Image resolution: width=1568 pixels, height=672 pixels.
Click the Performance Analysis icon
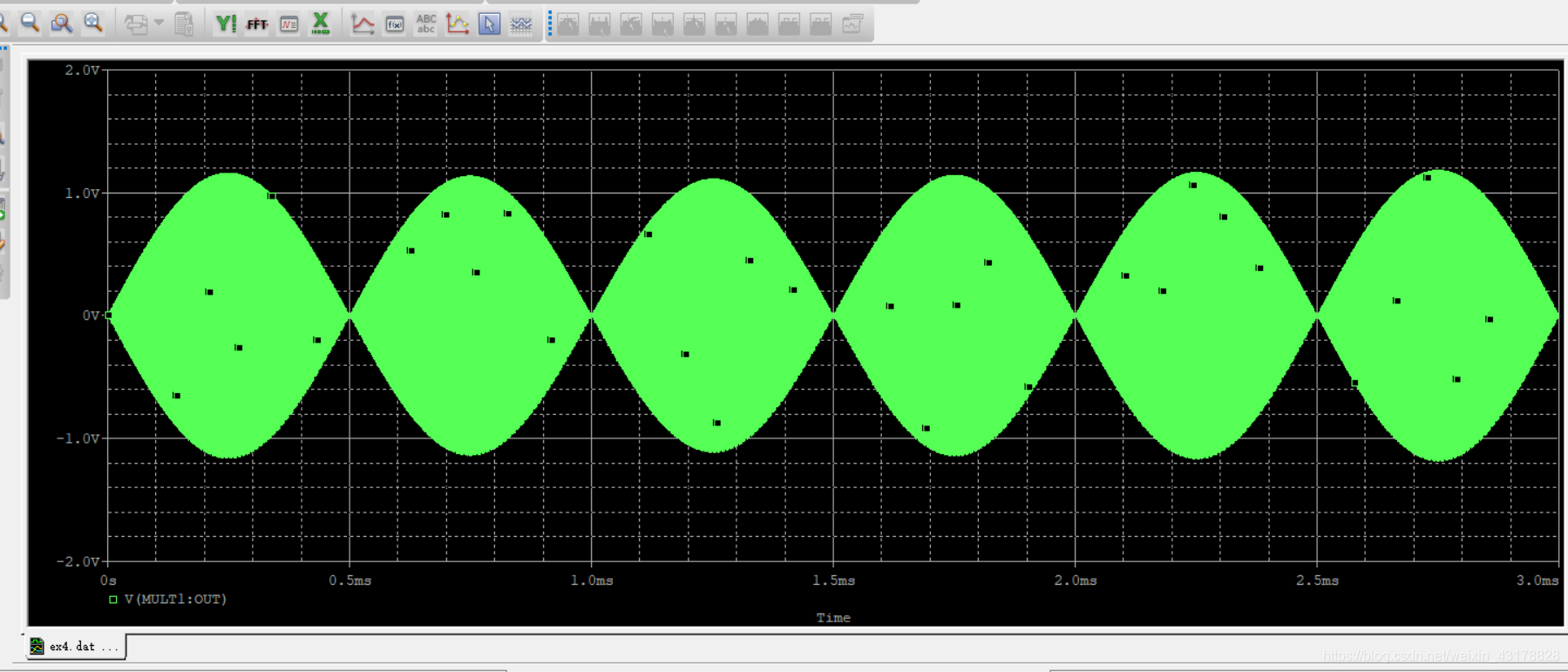coord(289,24)
